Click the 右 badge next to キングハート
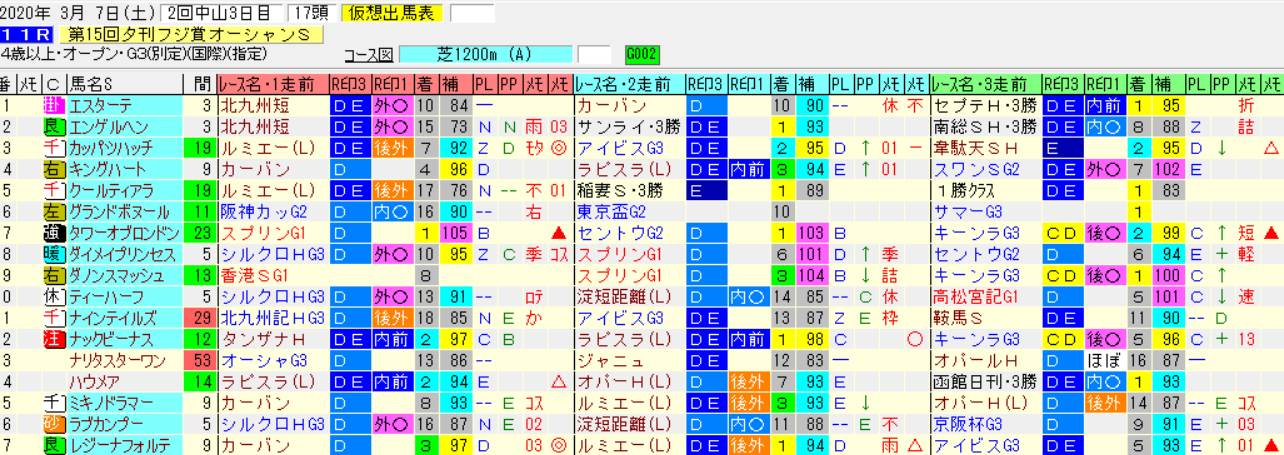 53,169
